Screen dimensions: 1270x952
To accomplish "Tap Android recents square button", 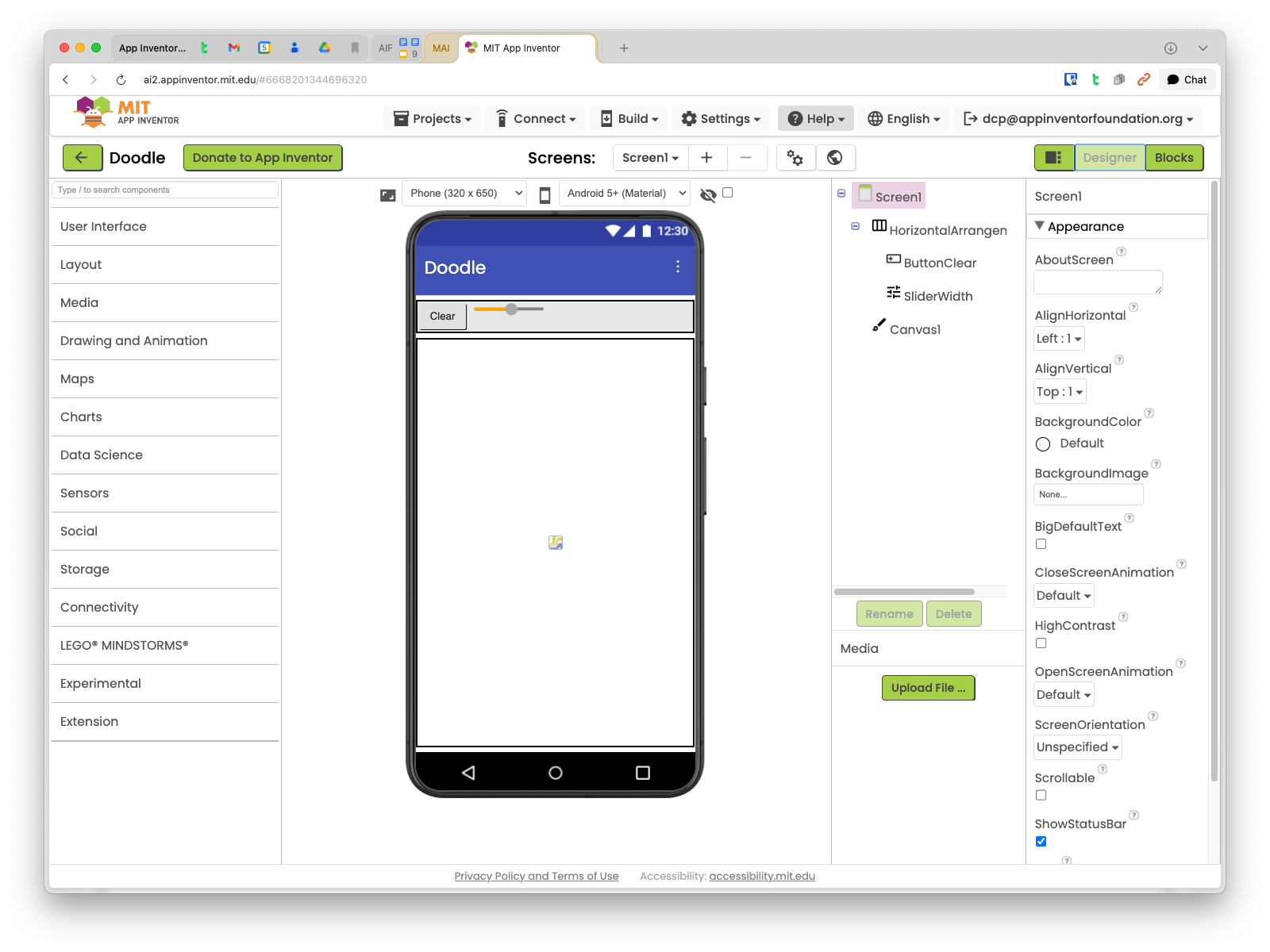I will [x=643, y=773].
